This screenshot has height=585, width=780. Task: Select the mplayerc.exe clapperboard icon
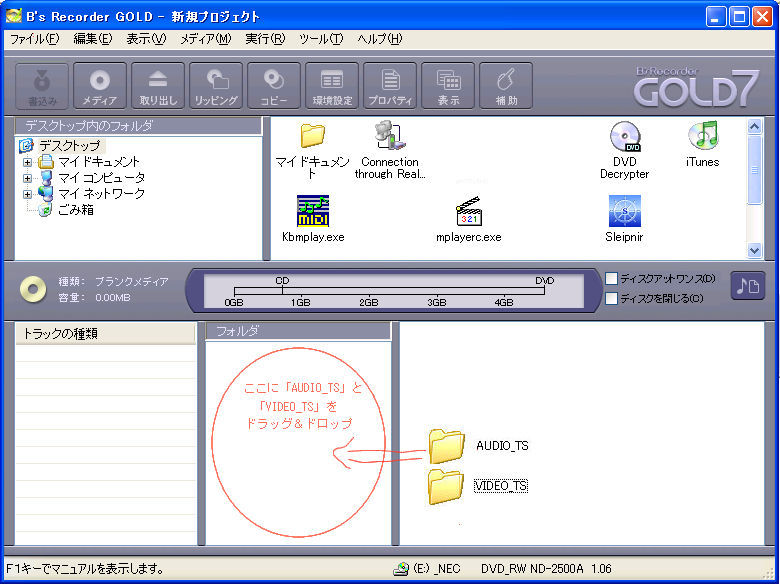tap(469, 211)
